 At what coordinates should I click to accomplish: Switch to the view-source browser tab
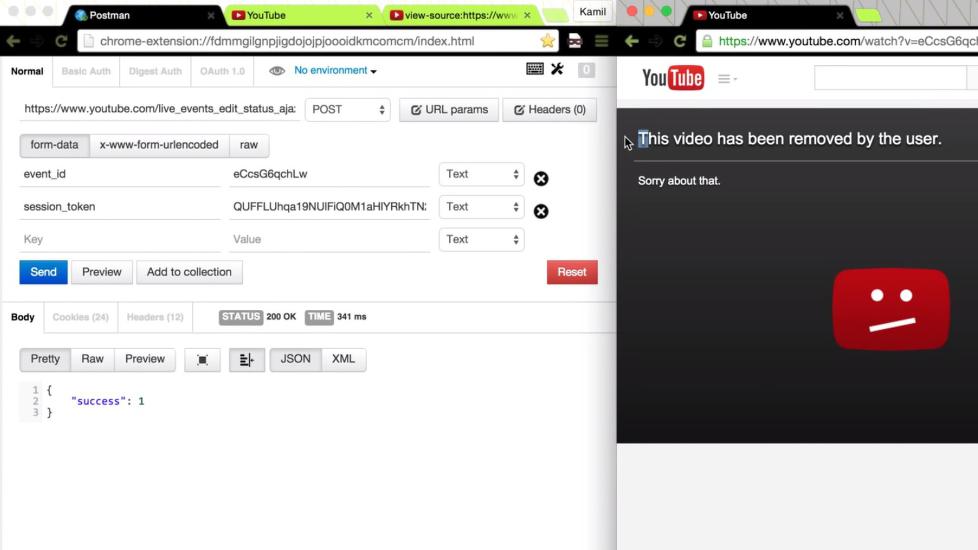click(460, 15)
